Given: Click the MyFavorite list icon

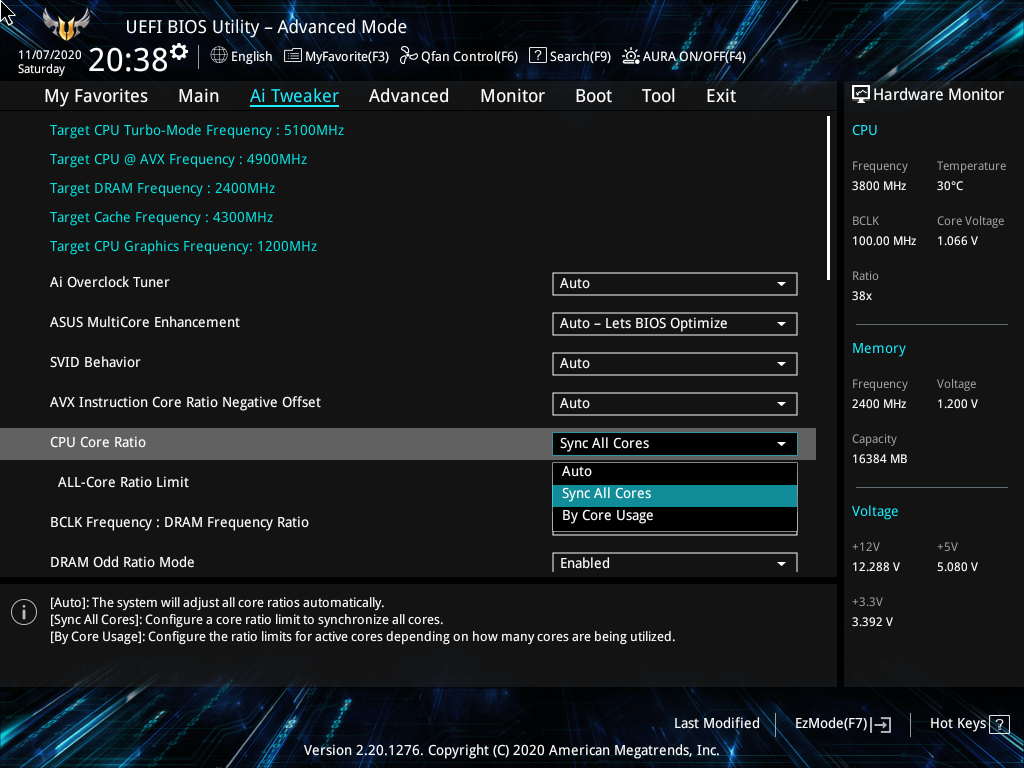Looking at the screenshot, I should coord(293,56).
